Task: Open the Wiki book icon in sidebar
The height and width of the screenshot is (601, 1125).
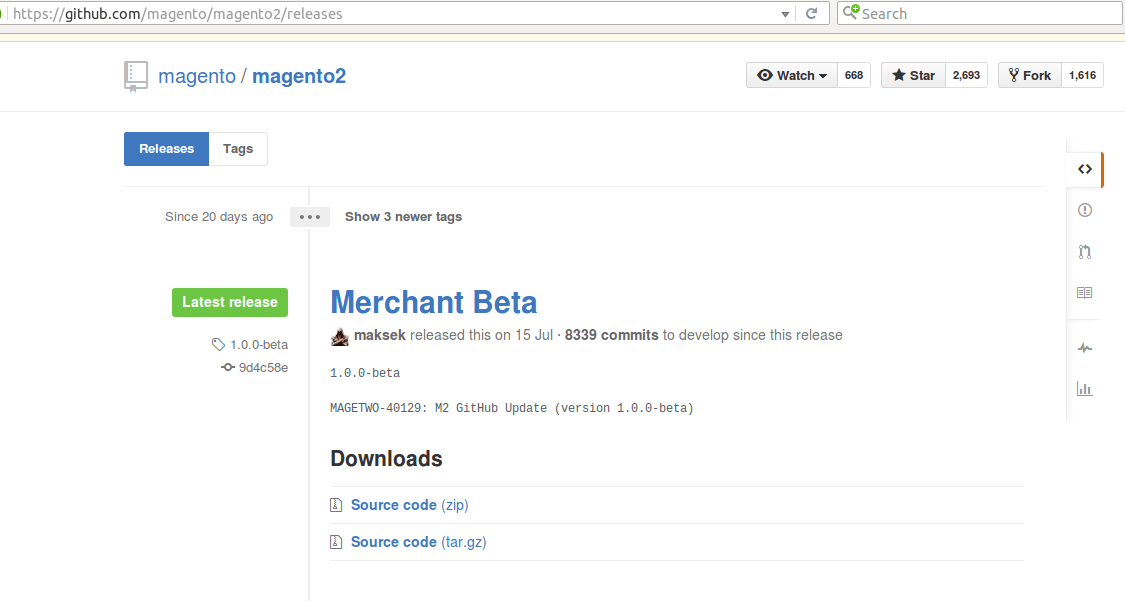Action: (x=1085, y=293)
